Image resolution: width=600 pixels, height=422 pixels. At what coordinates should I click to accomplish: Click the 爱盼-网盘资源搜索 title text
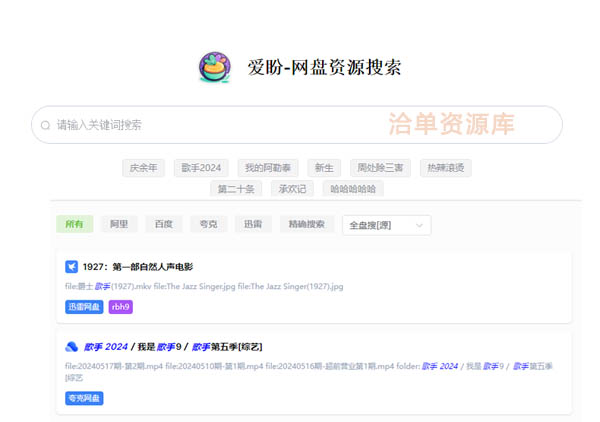point(324,67)
